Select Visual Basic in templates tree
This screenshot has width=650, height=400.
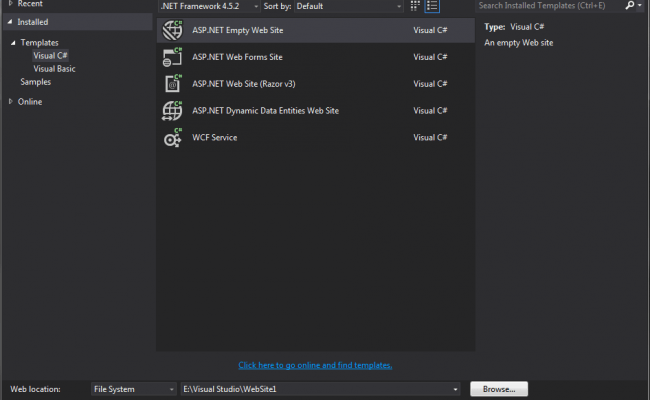tap(54, 69)
